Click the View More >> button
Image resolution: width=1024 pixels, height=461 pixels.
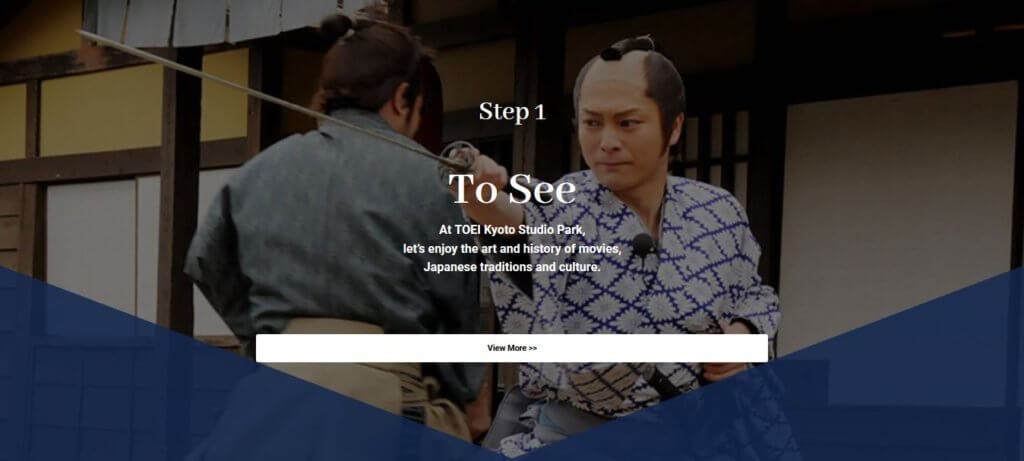point(511,348)
